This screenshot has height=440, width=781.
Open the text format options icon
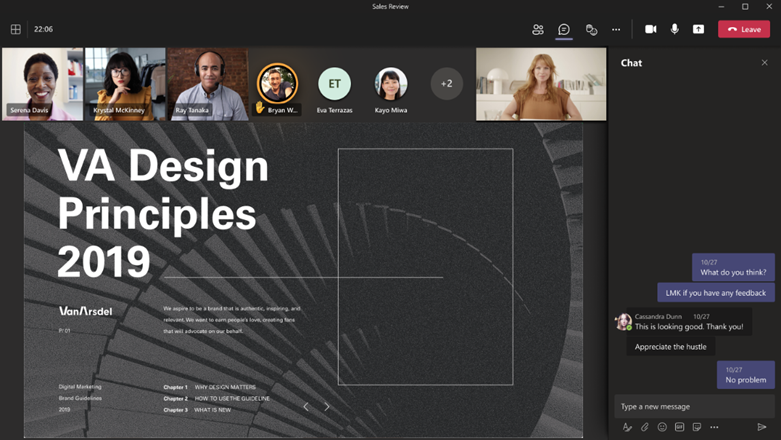pos(627,427)
